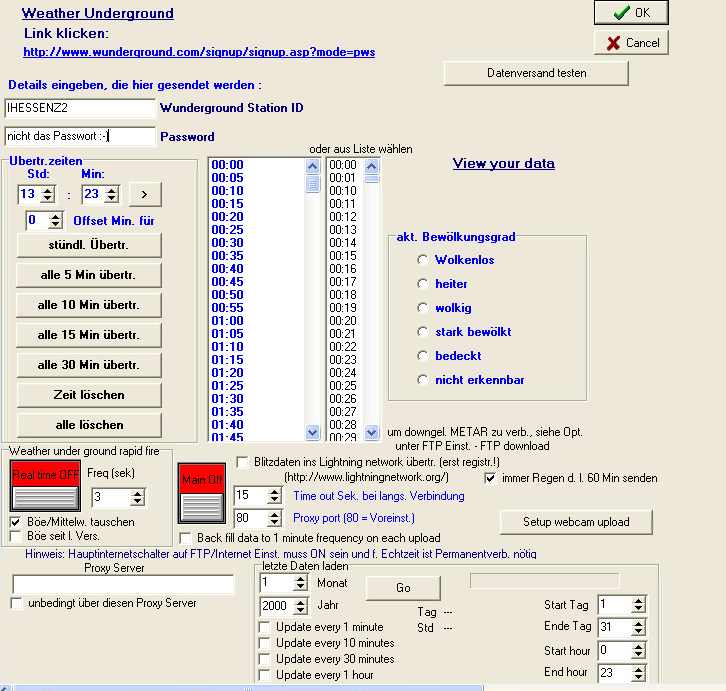Click alle 5 Min übertr. button
Viewport: 726px width, 691px height.
(x=89, y=275)
